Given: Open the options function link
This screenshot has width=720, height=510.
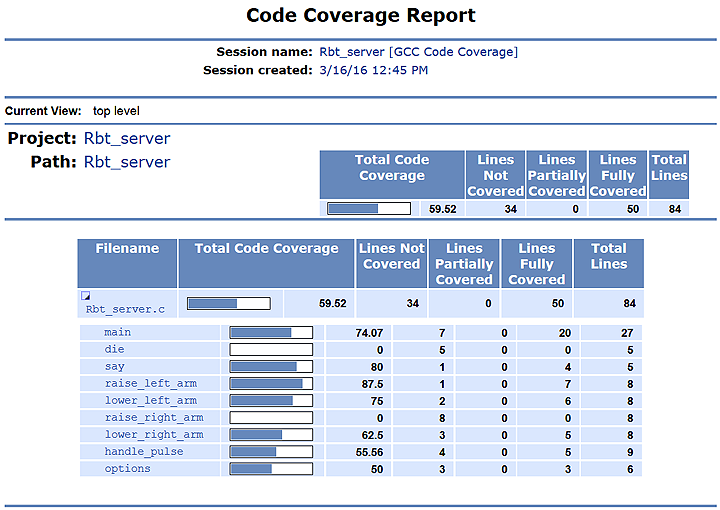Looking at the screenshot, I should point(127,468).
